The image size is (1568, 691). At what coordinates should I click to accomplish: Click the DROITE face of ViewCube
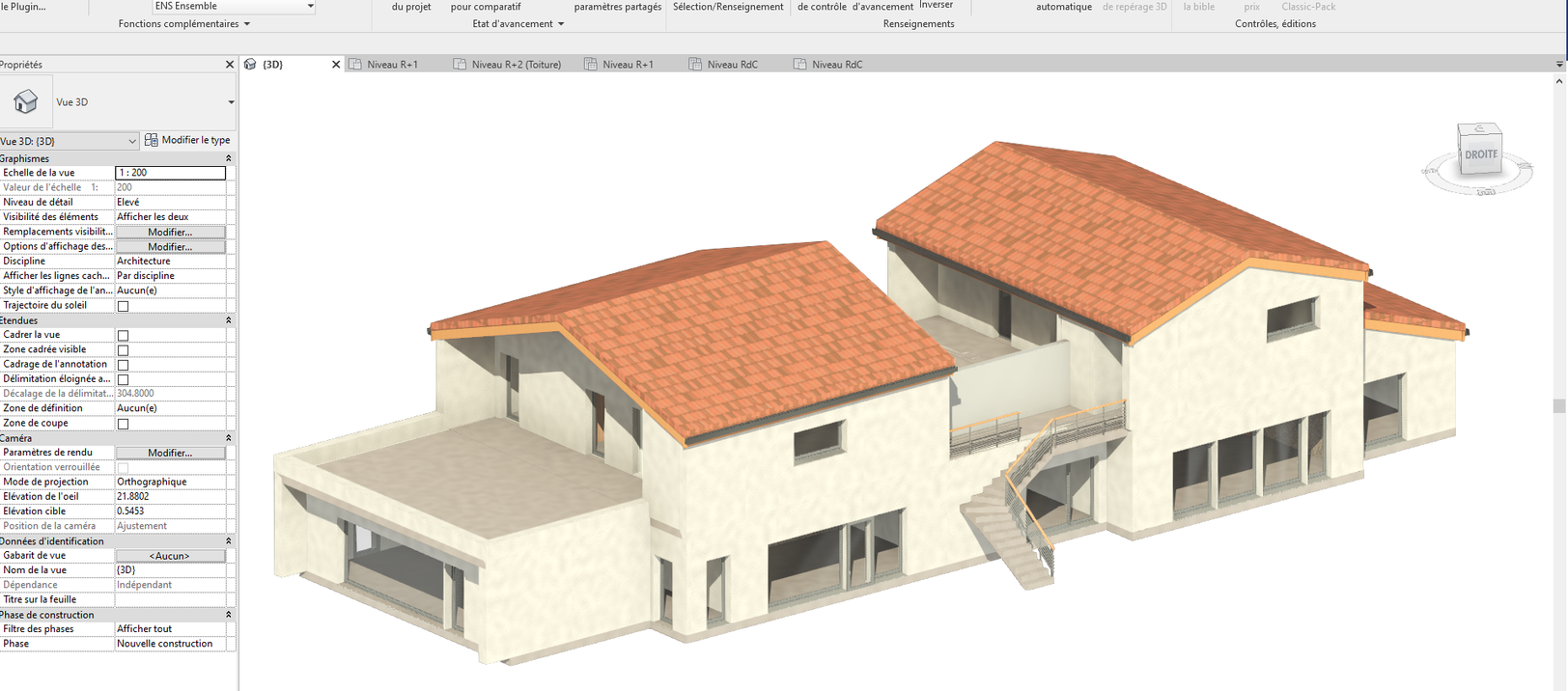click(x=1480, y=154)
